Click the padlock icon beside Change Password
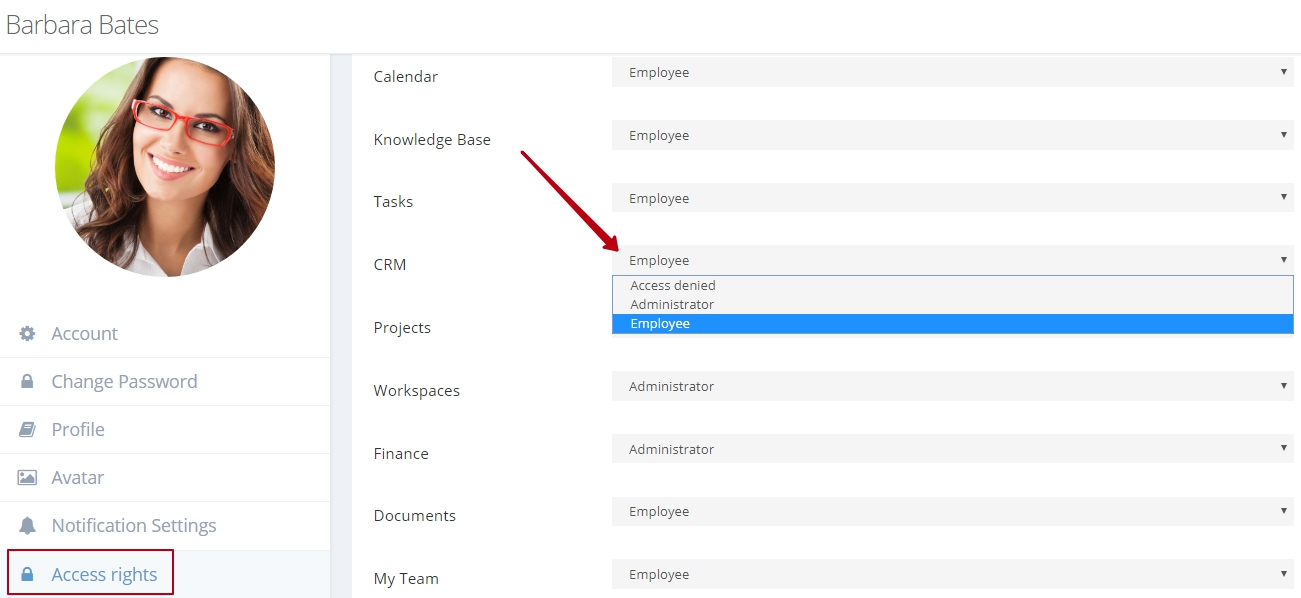 coord(27,381)
